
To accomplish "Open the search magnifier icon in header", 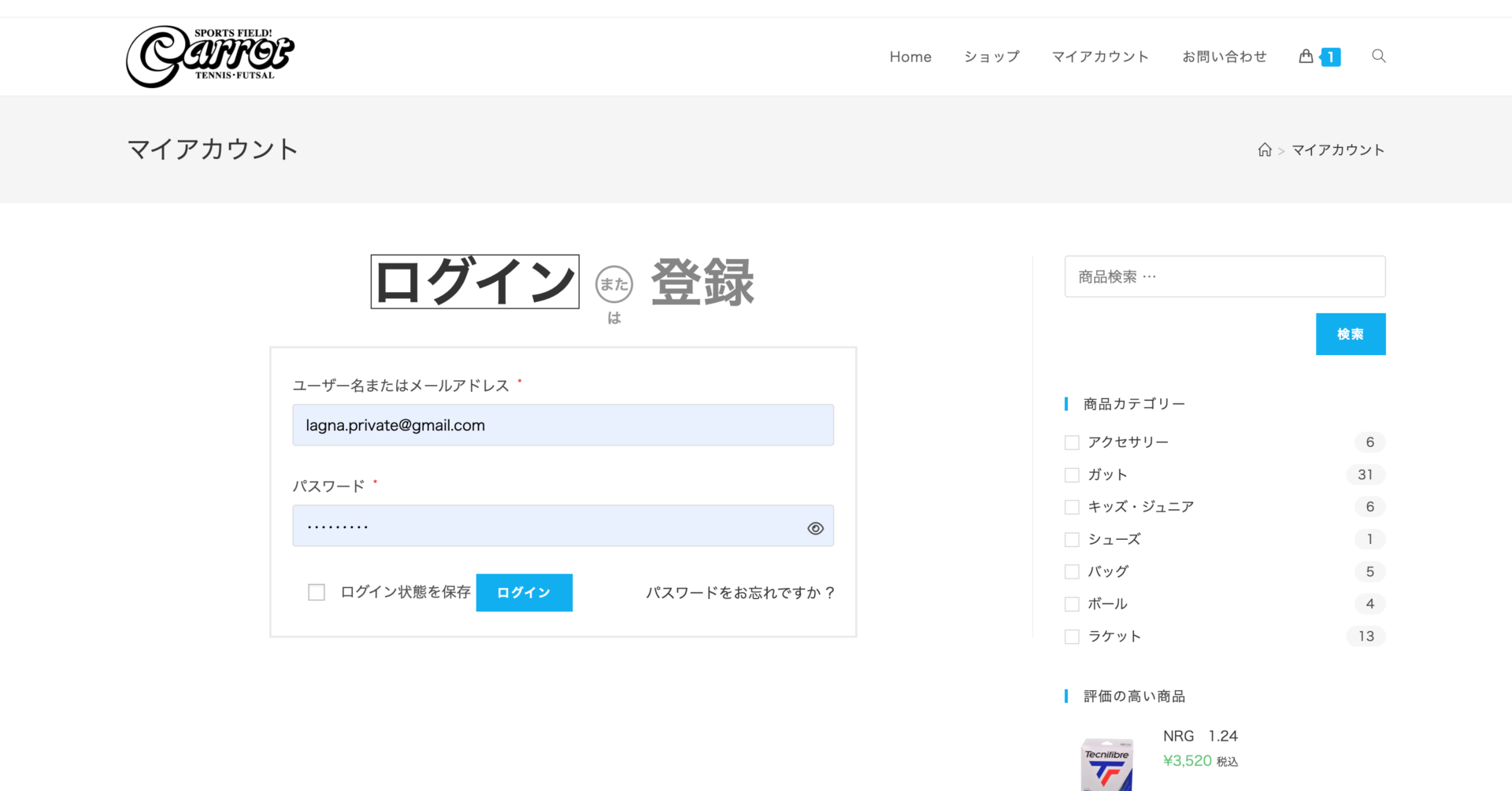I will coord(1378,57).
